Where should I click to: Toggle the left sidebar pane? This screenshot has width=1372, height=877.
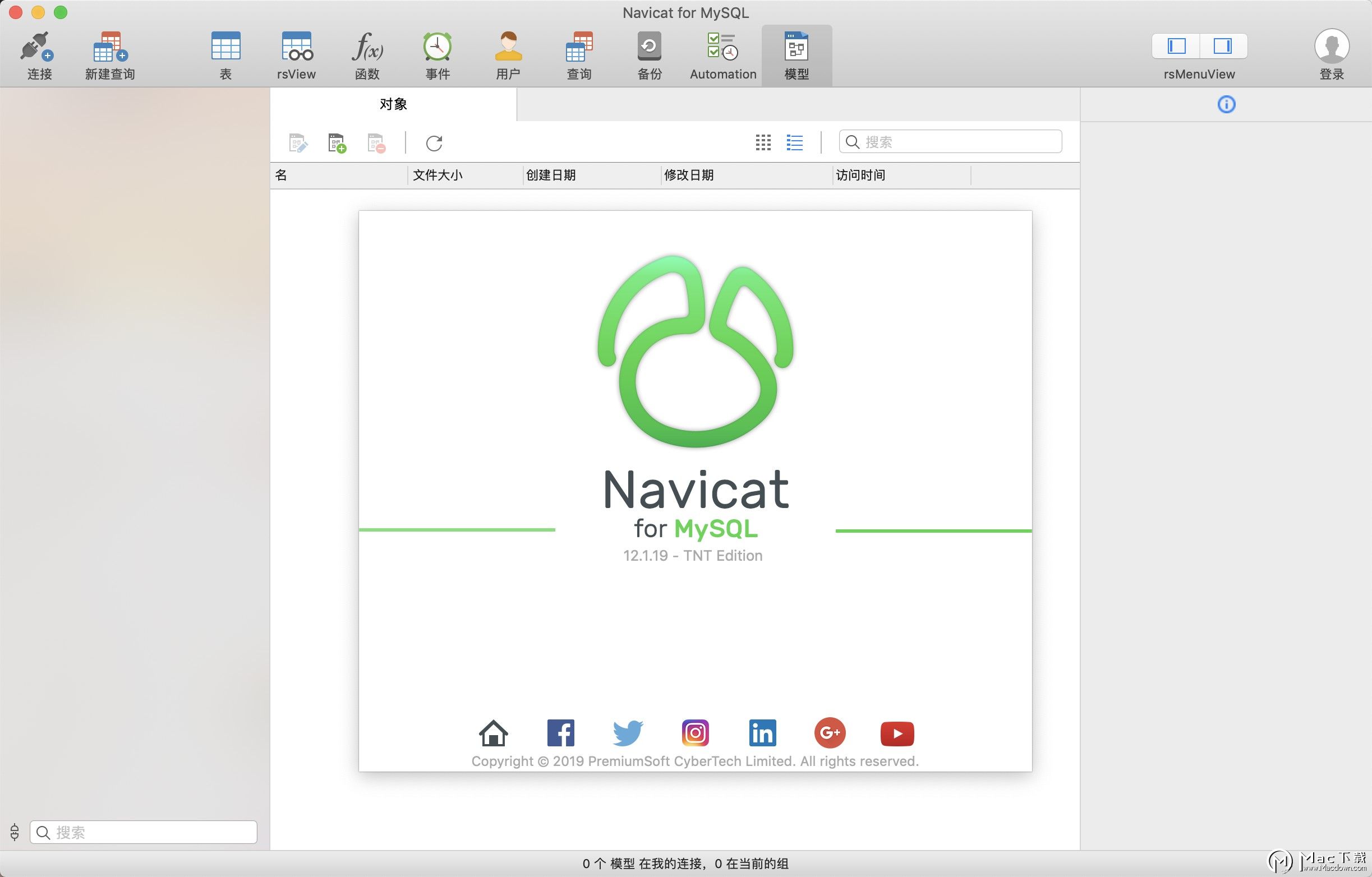click(x=1176, y=45)
